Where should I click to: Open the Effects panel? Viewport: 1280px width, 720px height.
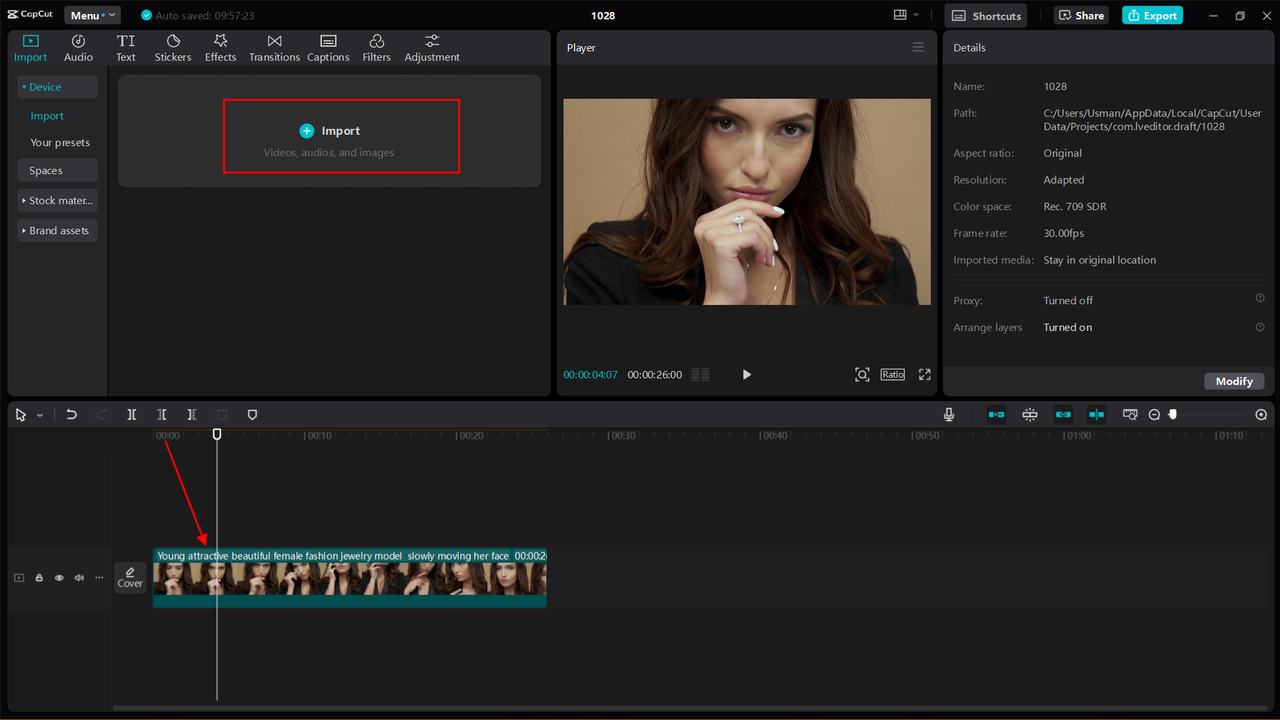[220, 46]
